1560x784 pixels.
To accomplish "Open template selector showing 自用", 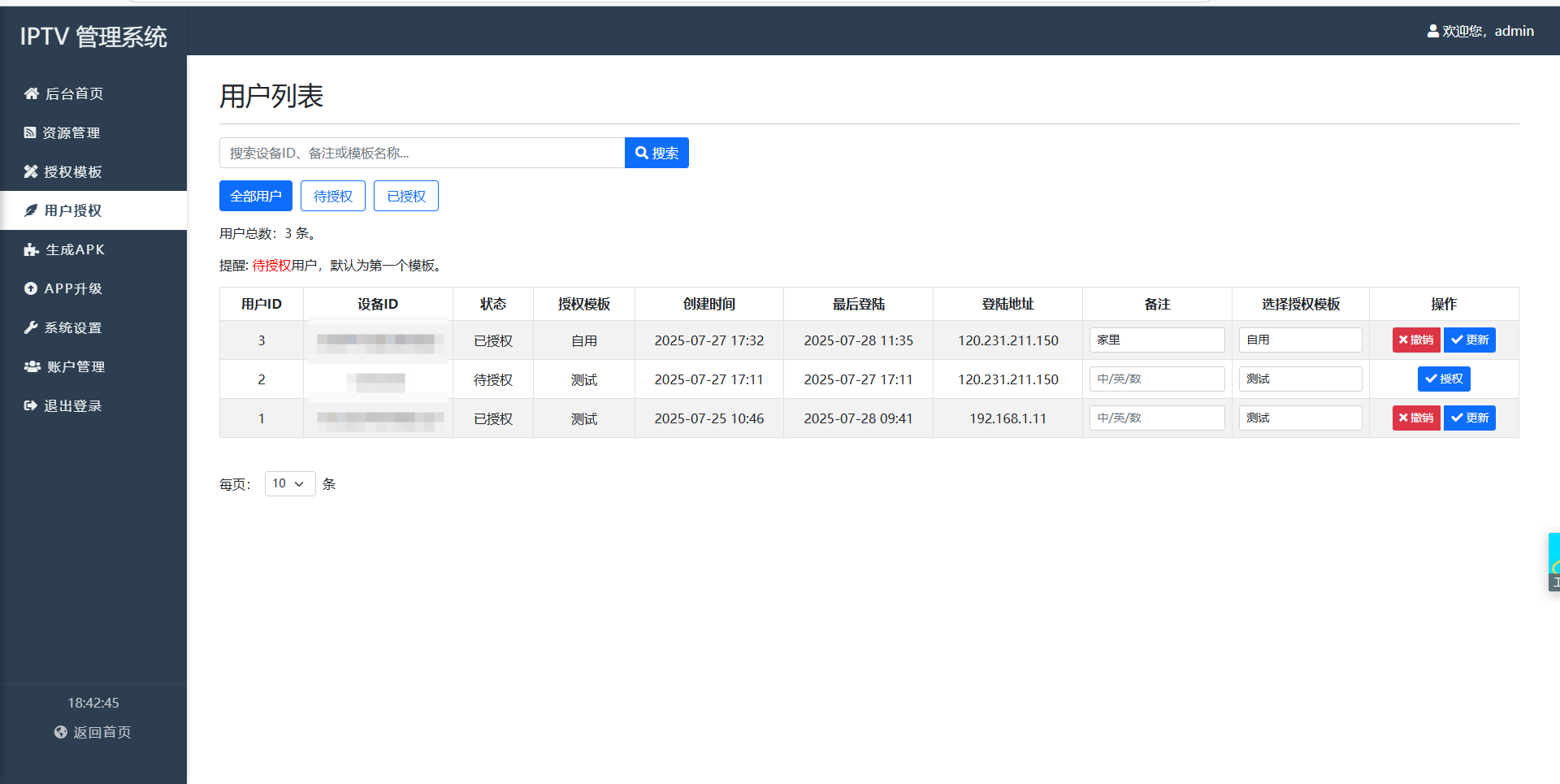I will pyautogui.click(x=1301, y=340).
